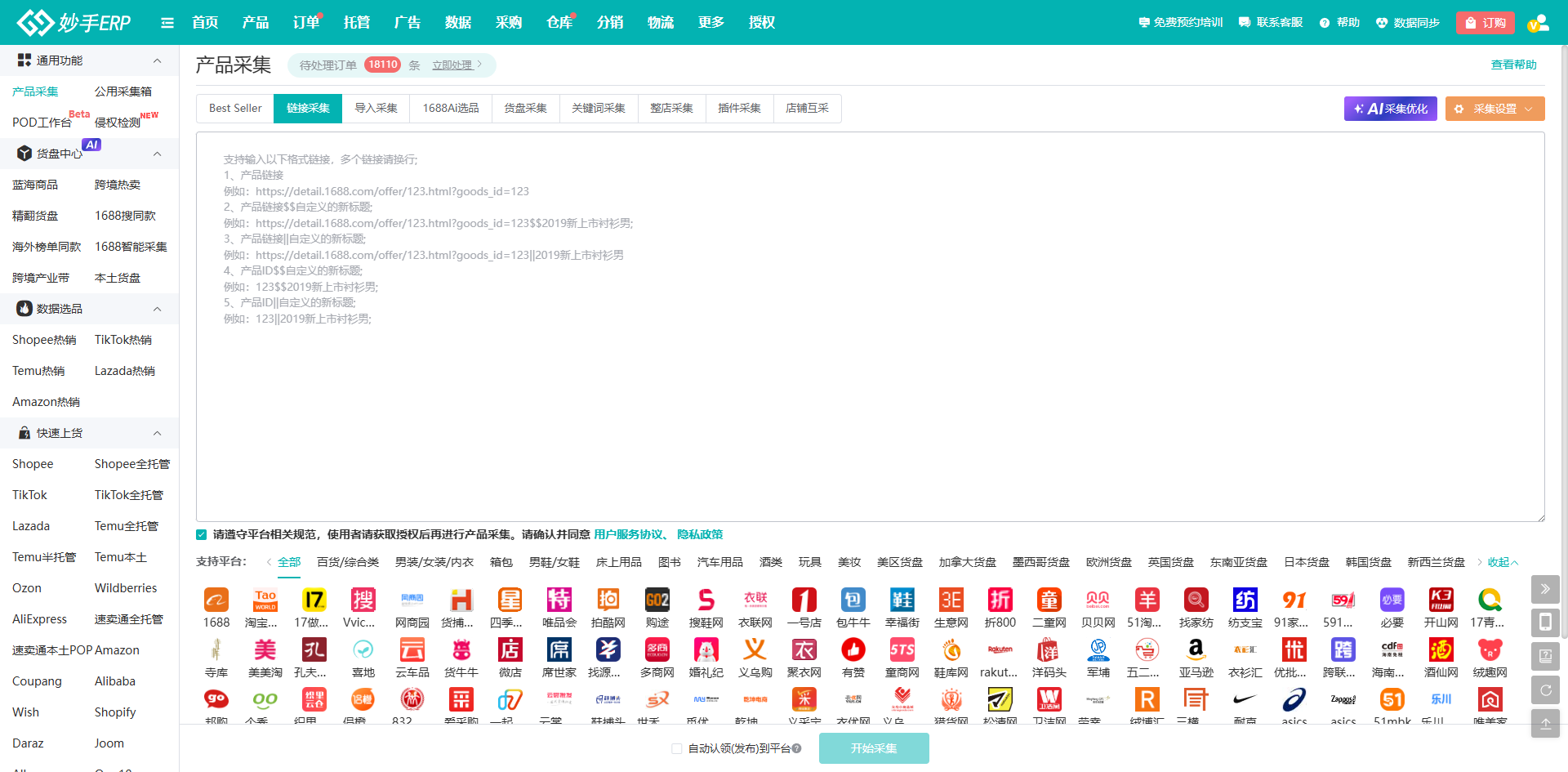Click the back-to-top arrow icon
This screenshot has height=772, width=1568.
tap(1545, 724)
